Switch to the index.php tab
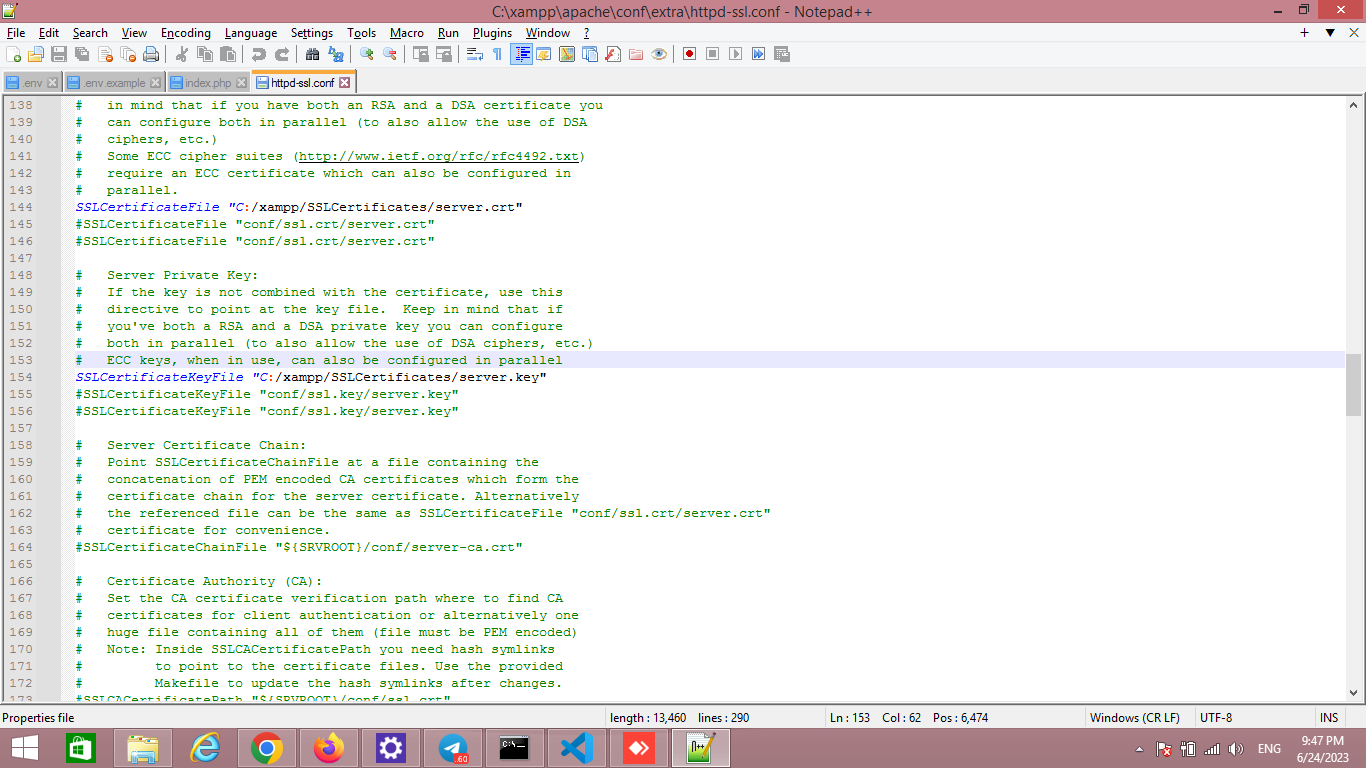The height and width of the screenshot is (768, 1366). click(x=207, y=83)
